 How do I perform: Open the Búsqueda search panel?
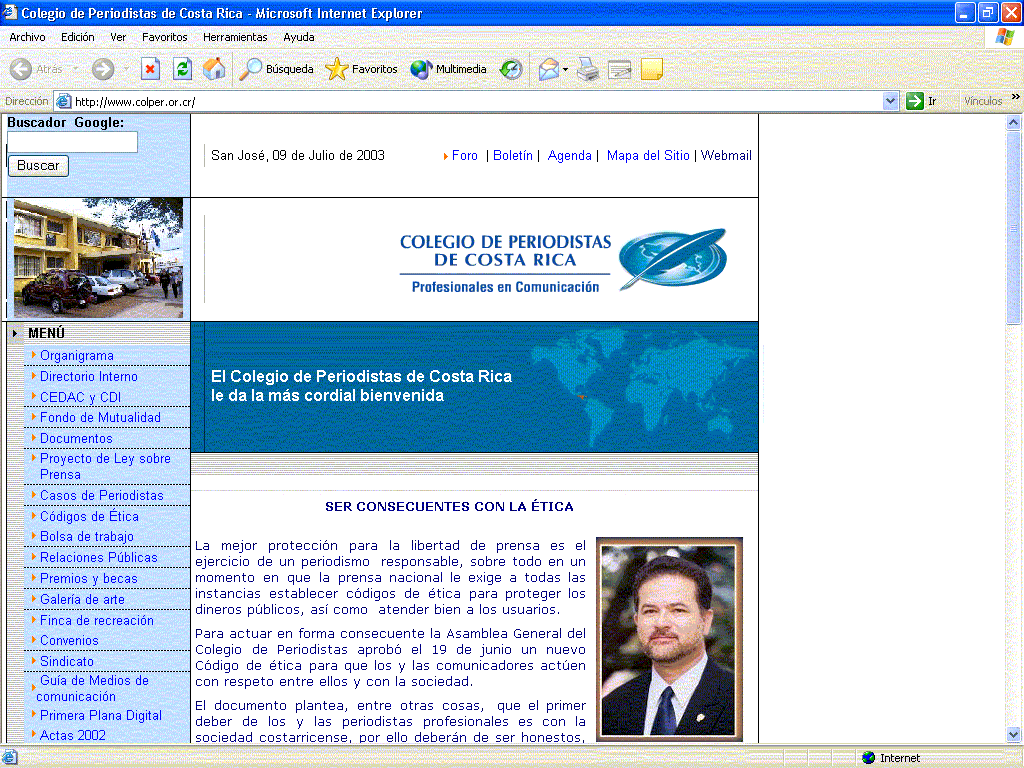(x=277, y=69)
